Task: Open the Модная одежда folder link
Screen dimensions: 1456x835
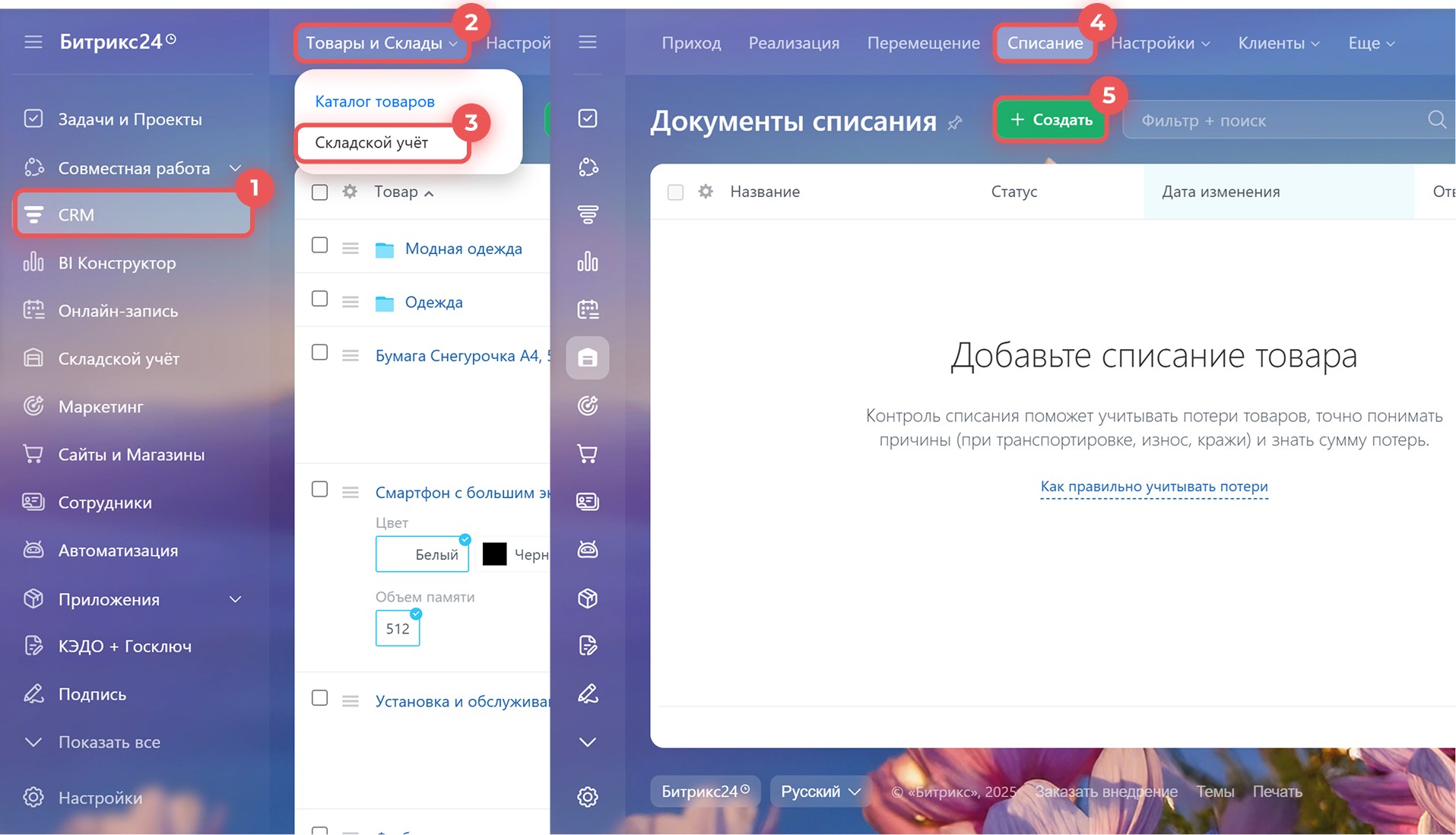Action: (x=464, y=249)
